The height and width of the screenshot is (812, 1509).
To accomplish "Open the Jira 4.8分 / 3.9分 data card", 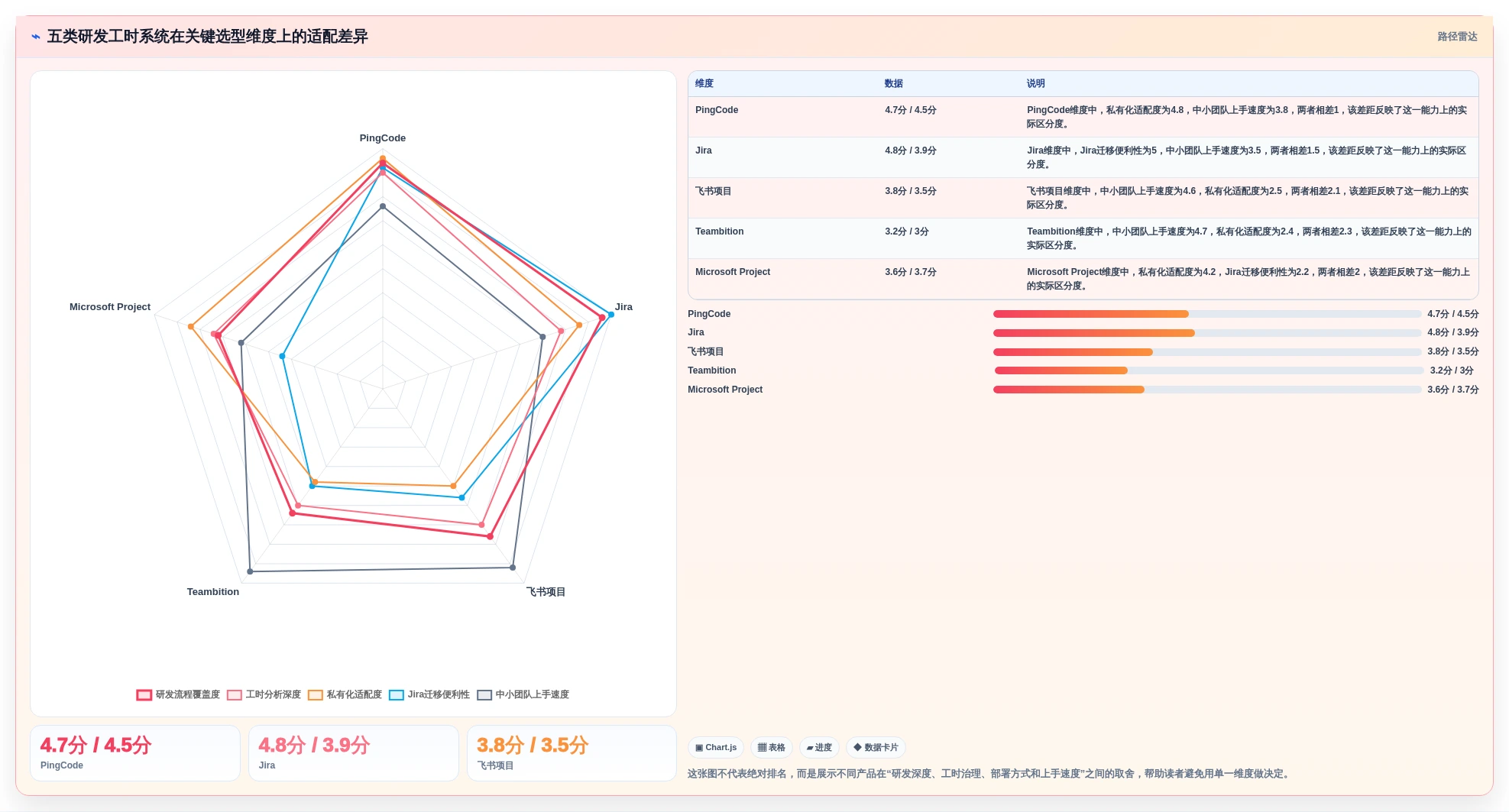I will (x=354, y=753).
